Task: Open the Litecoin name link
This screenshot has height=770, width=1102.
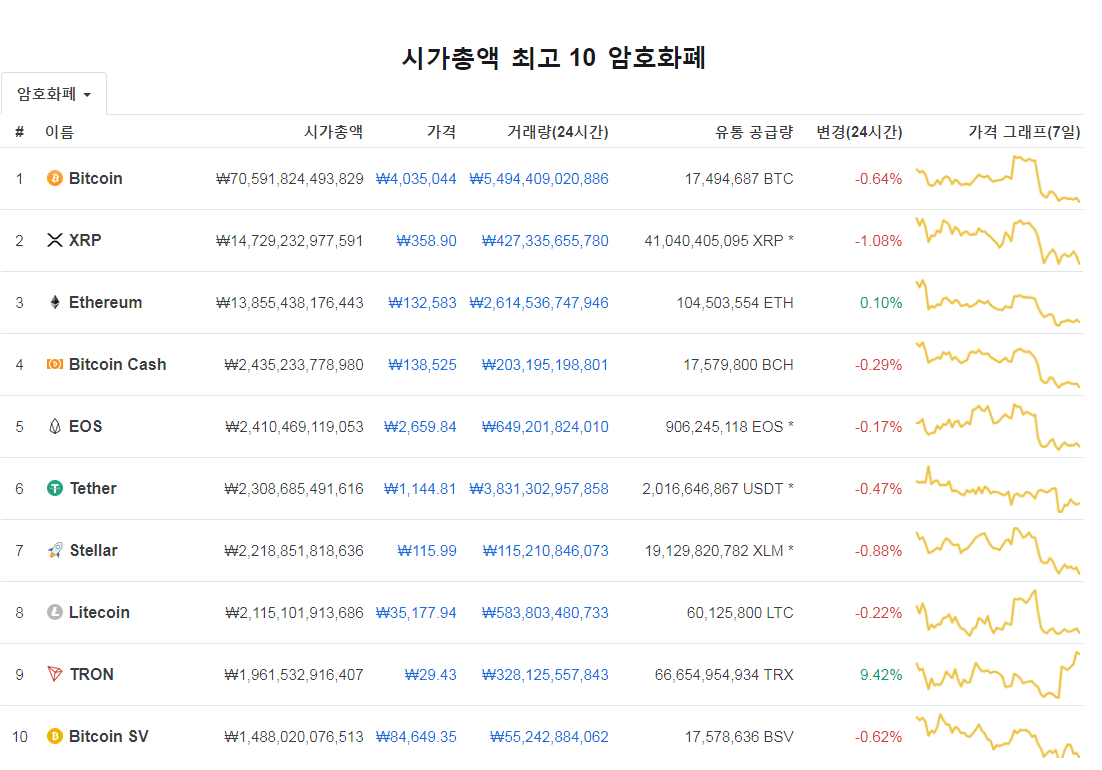Action: tap(99, 613)
